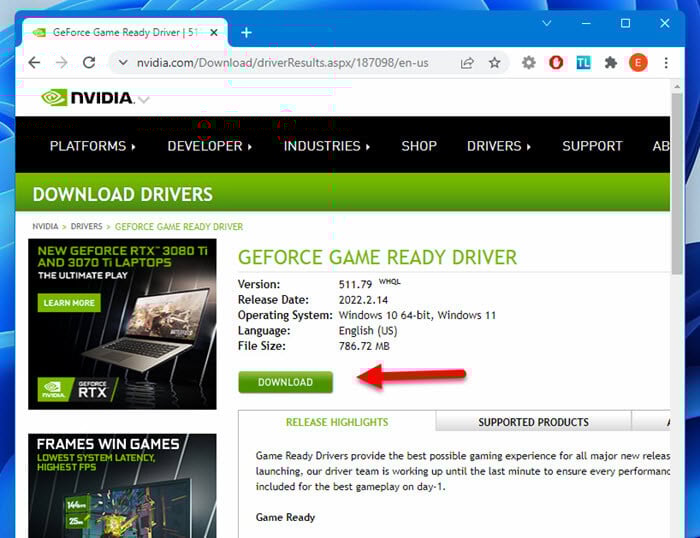Maximize the browser window
Image resolution: width=700 pixels, height=538 pixels.
pyautogui.click(x=625, y=23)
